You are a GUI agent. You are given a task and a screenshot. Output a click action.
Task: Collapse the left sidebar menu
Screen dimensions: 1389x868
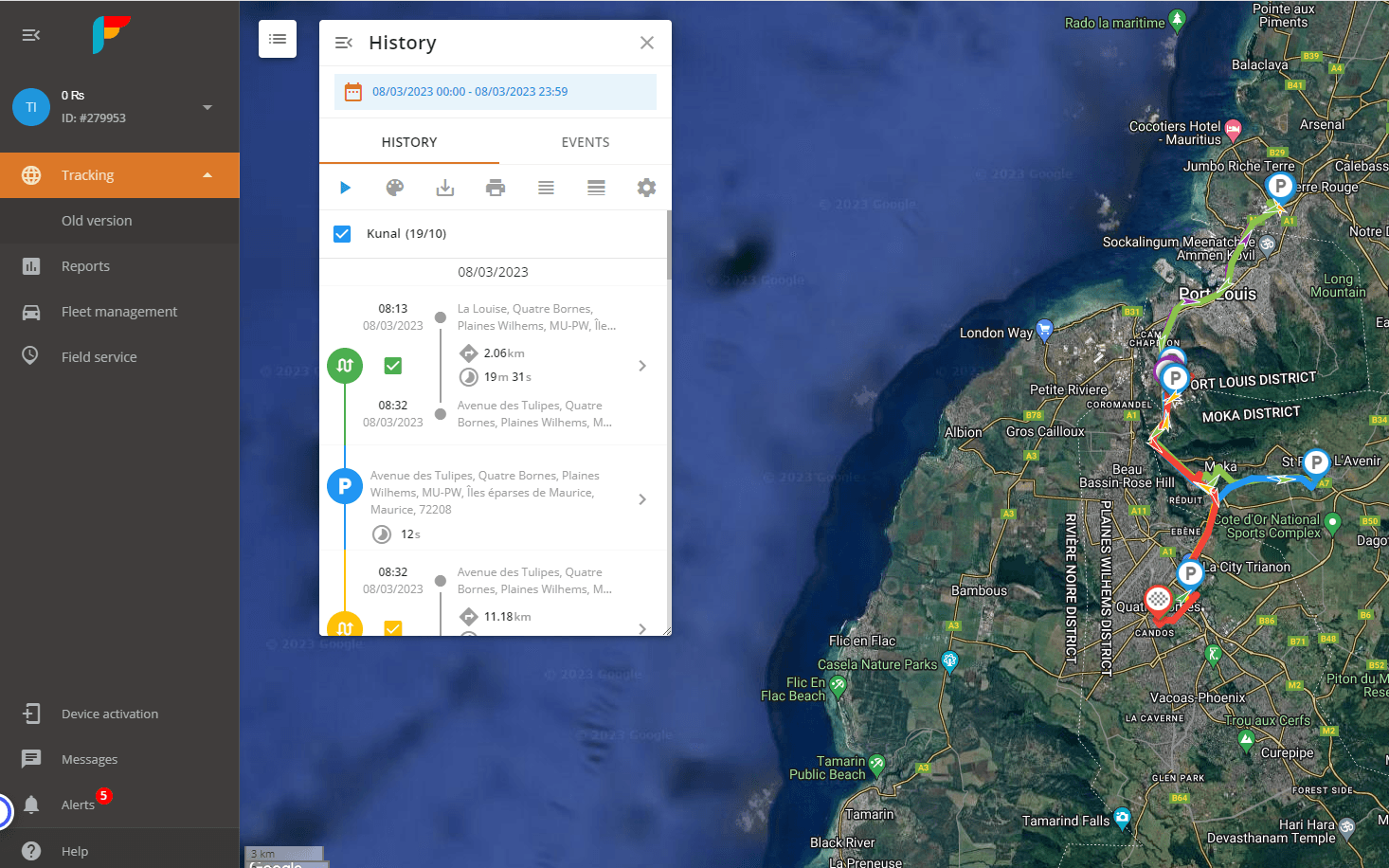(31, 35)
